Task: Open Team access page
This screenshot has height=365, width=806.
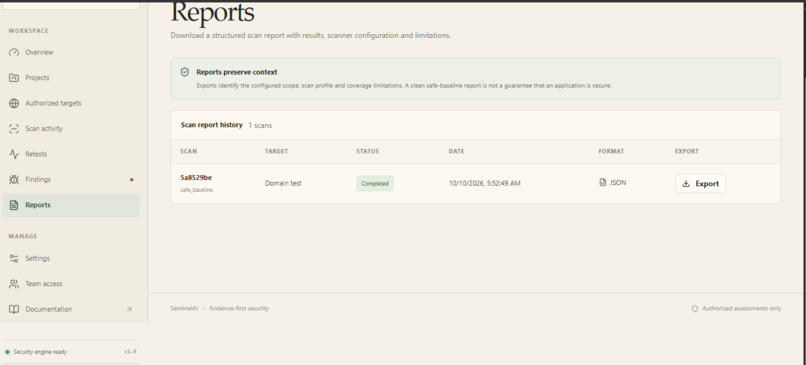Action: [x=70, y=284]
